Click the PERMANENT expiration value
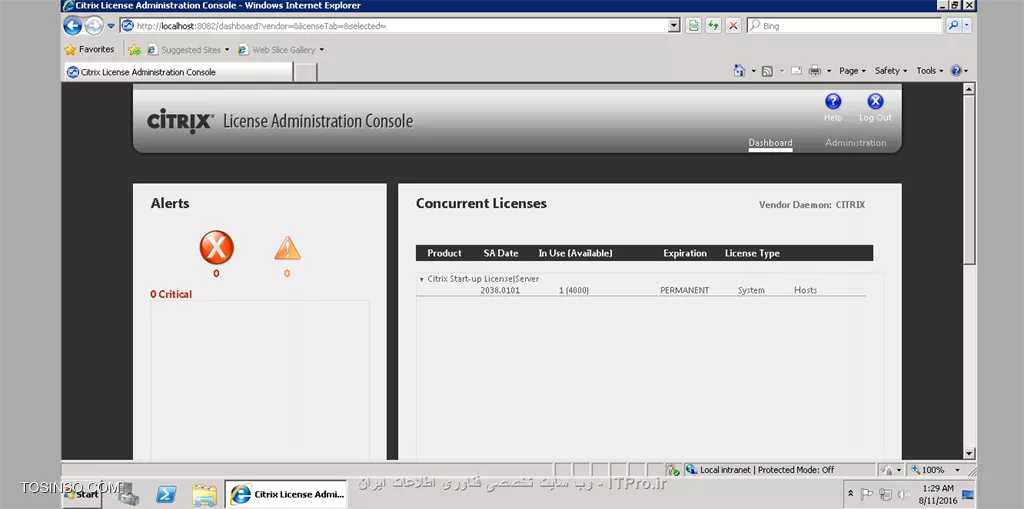 click(x=684, y=290)
